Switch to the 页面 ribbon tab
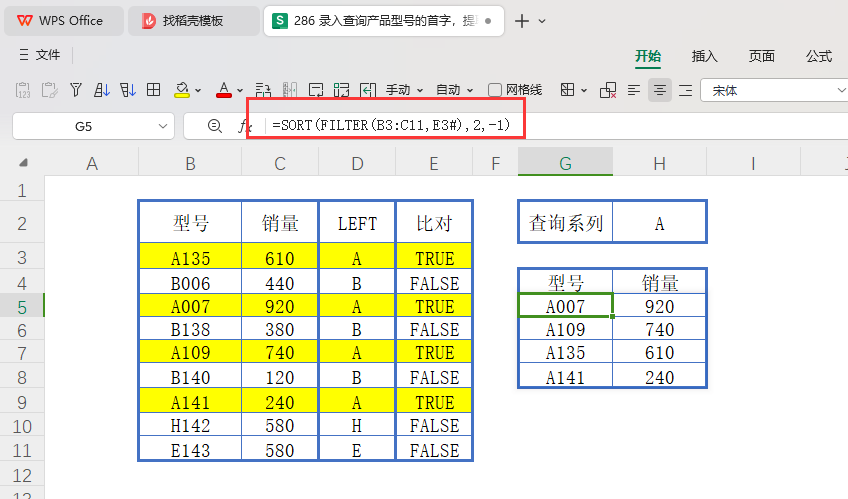The width and height of the screenshot is (848, 499). [761, 56]
